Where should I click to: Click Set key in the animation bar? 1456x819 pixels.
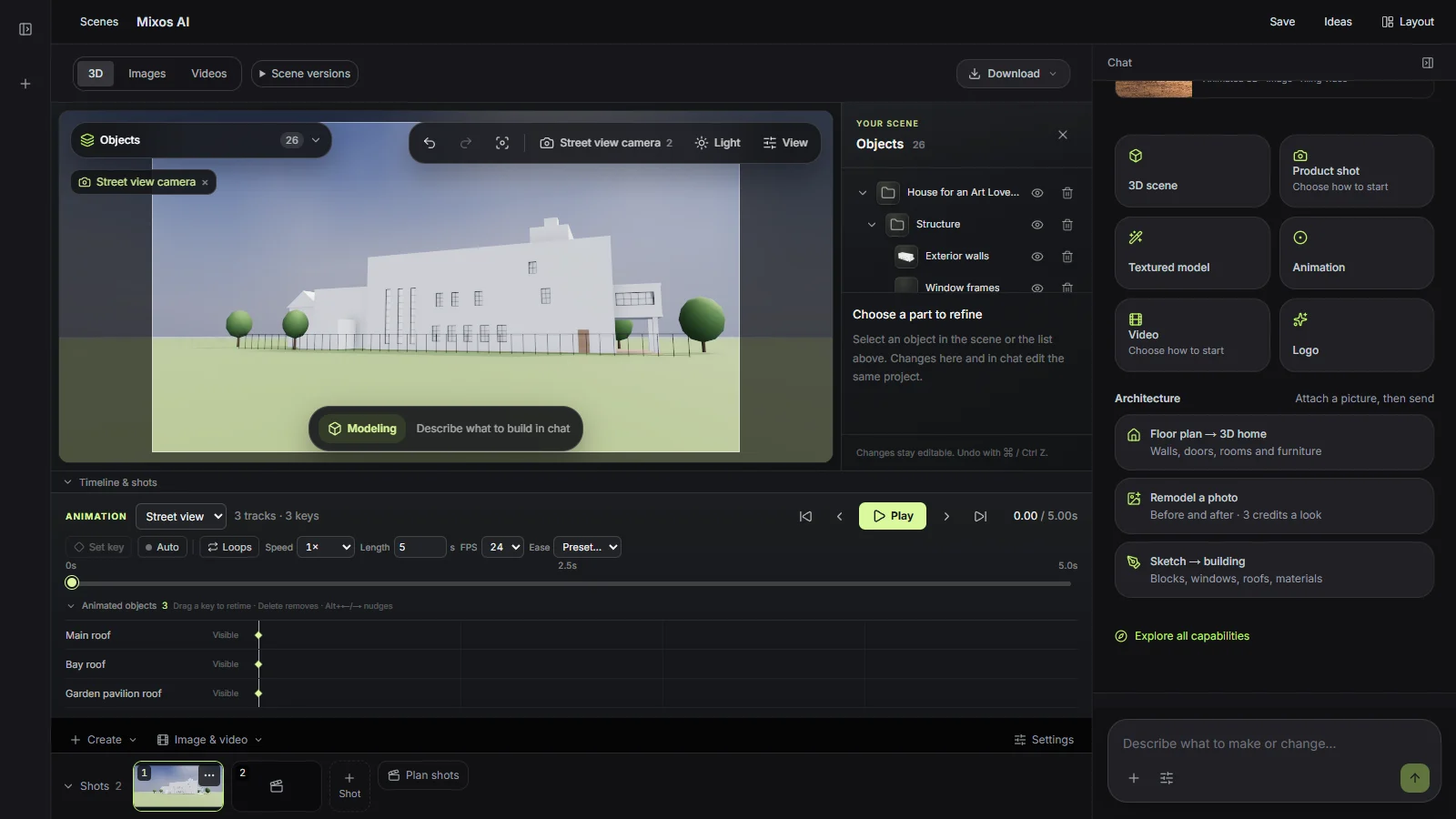point(98,547)
